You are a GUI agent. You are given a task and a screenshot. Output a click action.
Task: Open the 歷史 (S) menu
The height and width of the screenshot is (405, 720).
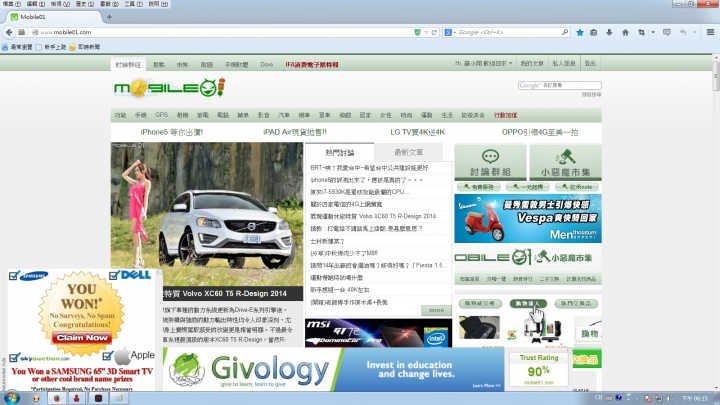tap(84, 4)
